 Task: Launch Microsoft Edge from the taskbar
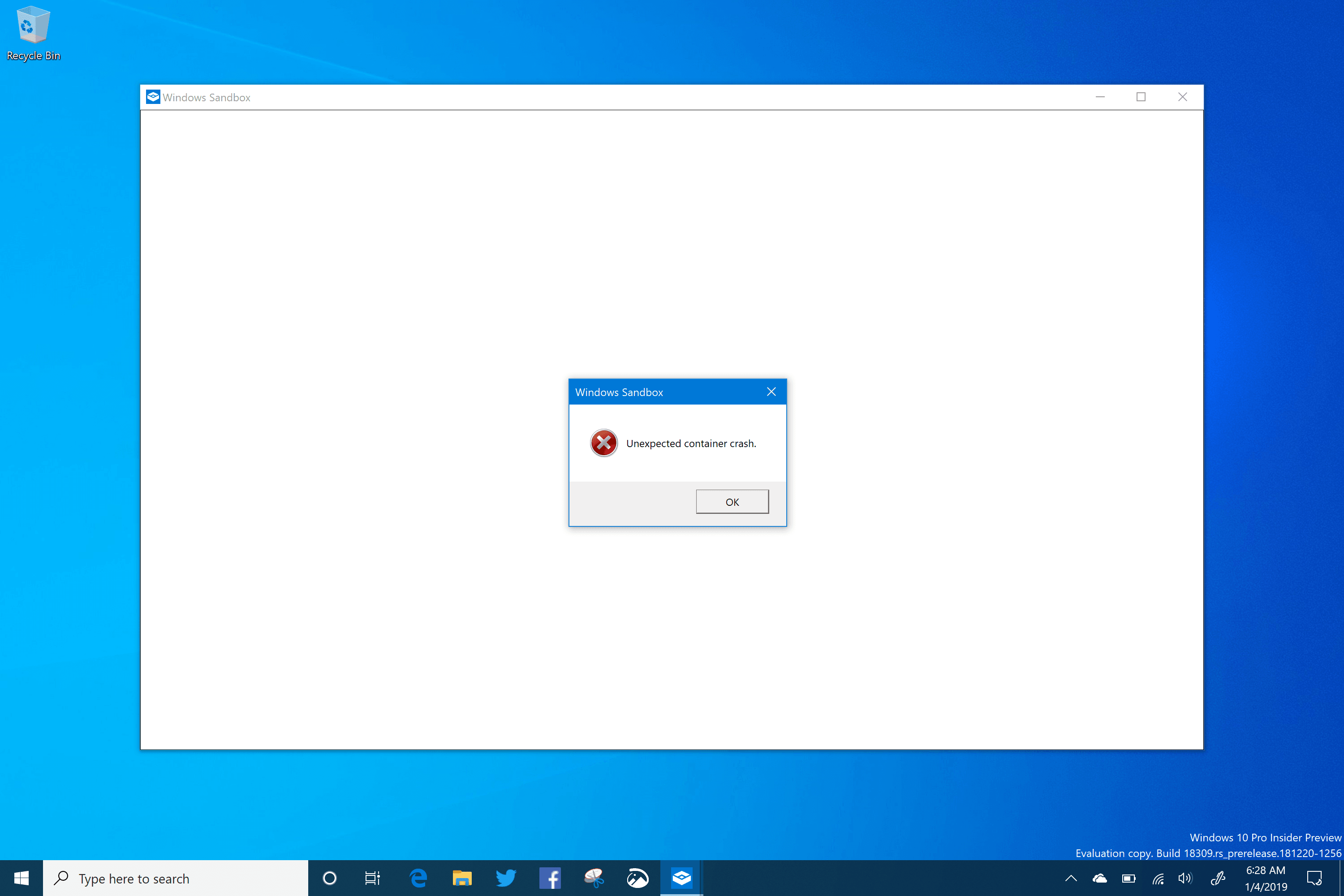click(x=418, y=878)
